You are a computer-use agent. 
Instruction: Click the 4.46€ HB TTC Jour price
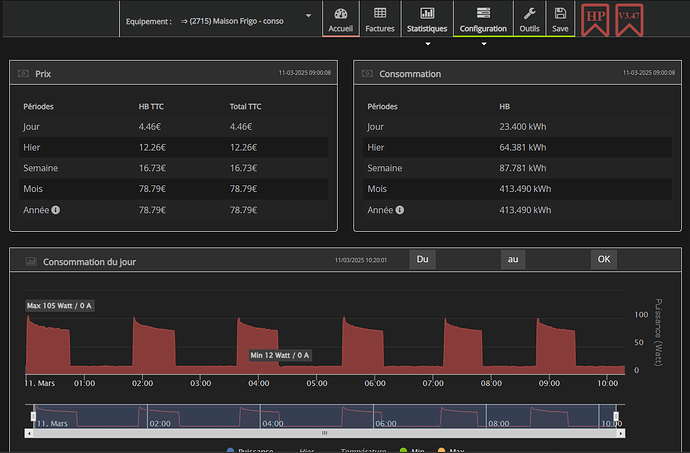coord(150,127)
